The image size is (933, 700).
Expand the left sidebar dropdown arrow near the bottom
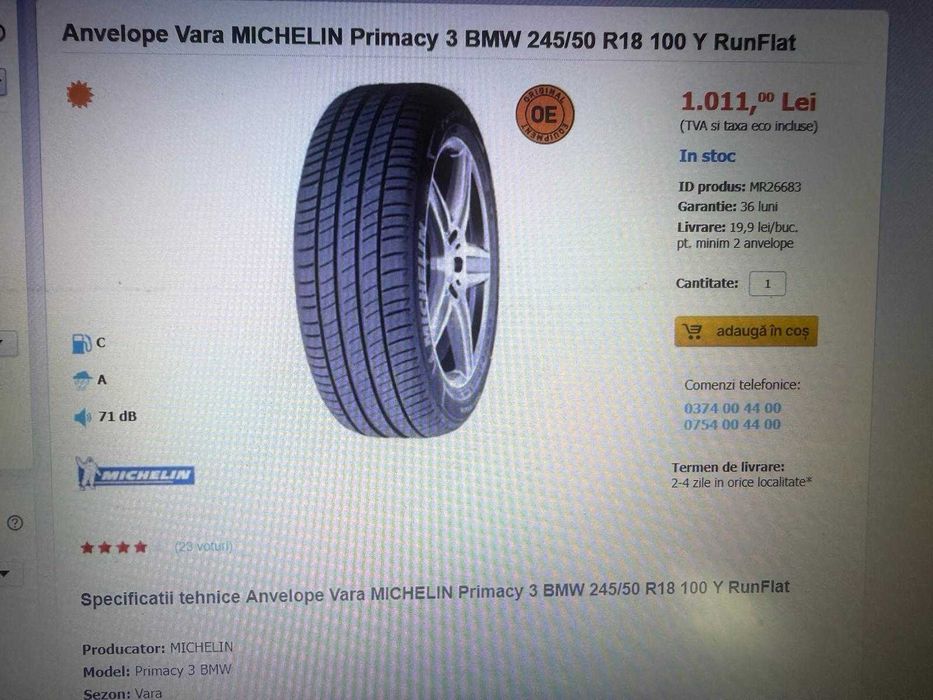tap(5, 574)
